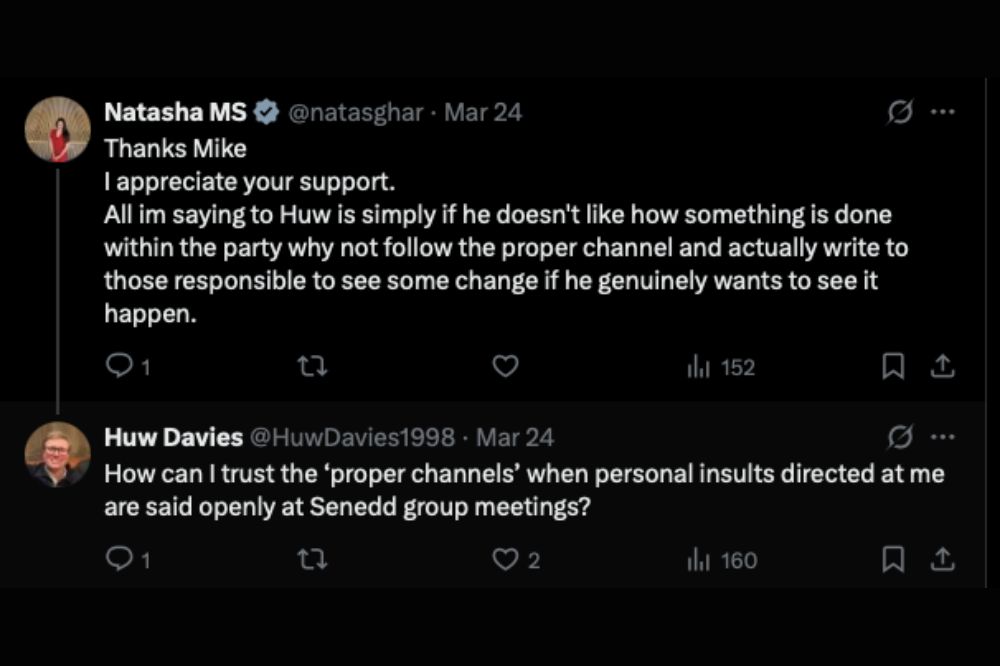Click Huw Davies's profile picture
Viewport: 1000px width, 666px height.
[58, 454]
